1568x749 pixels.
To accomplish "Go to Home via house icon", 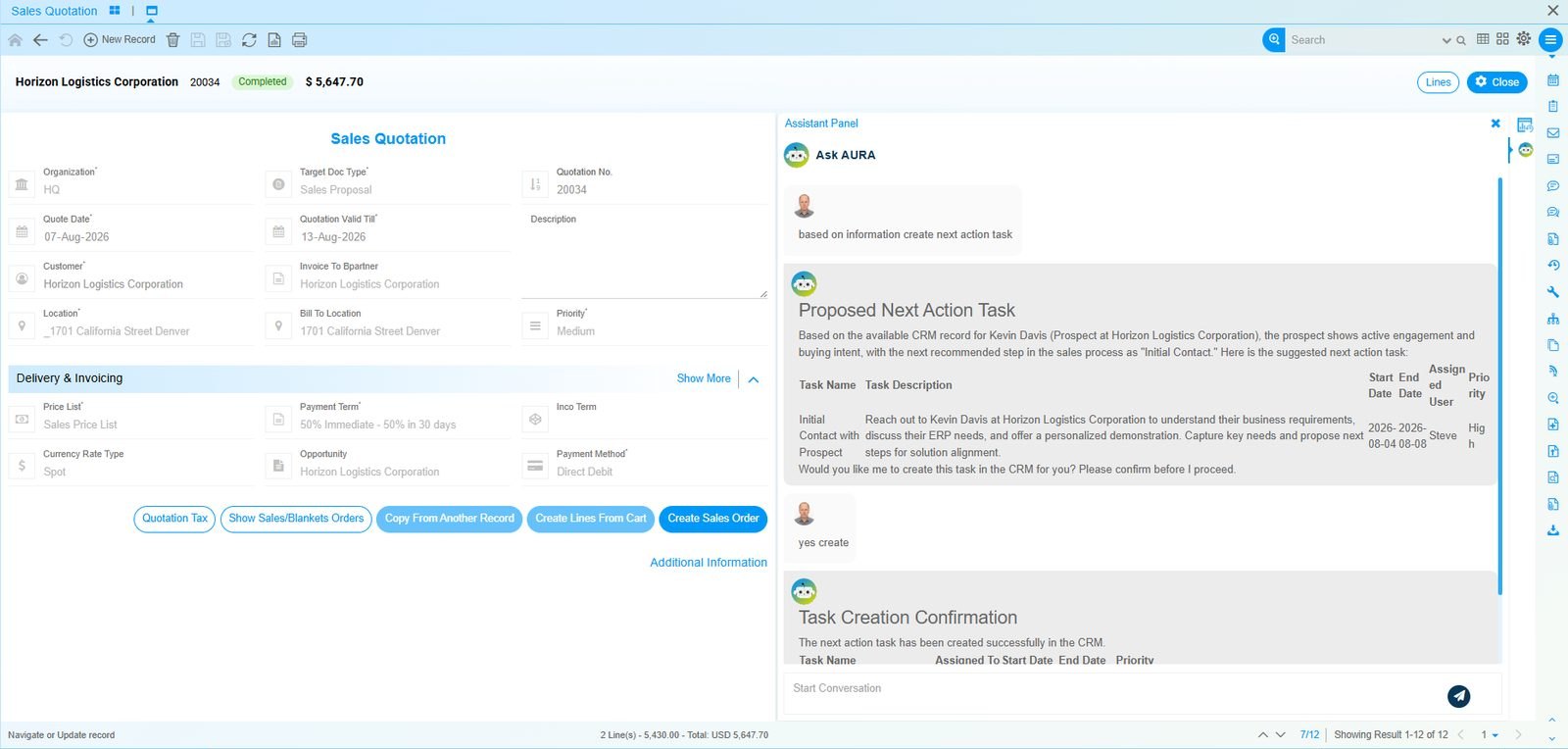I will [x=15, y=40].
